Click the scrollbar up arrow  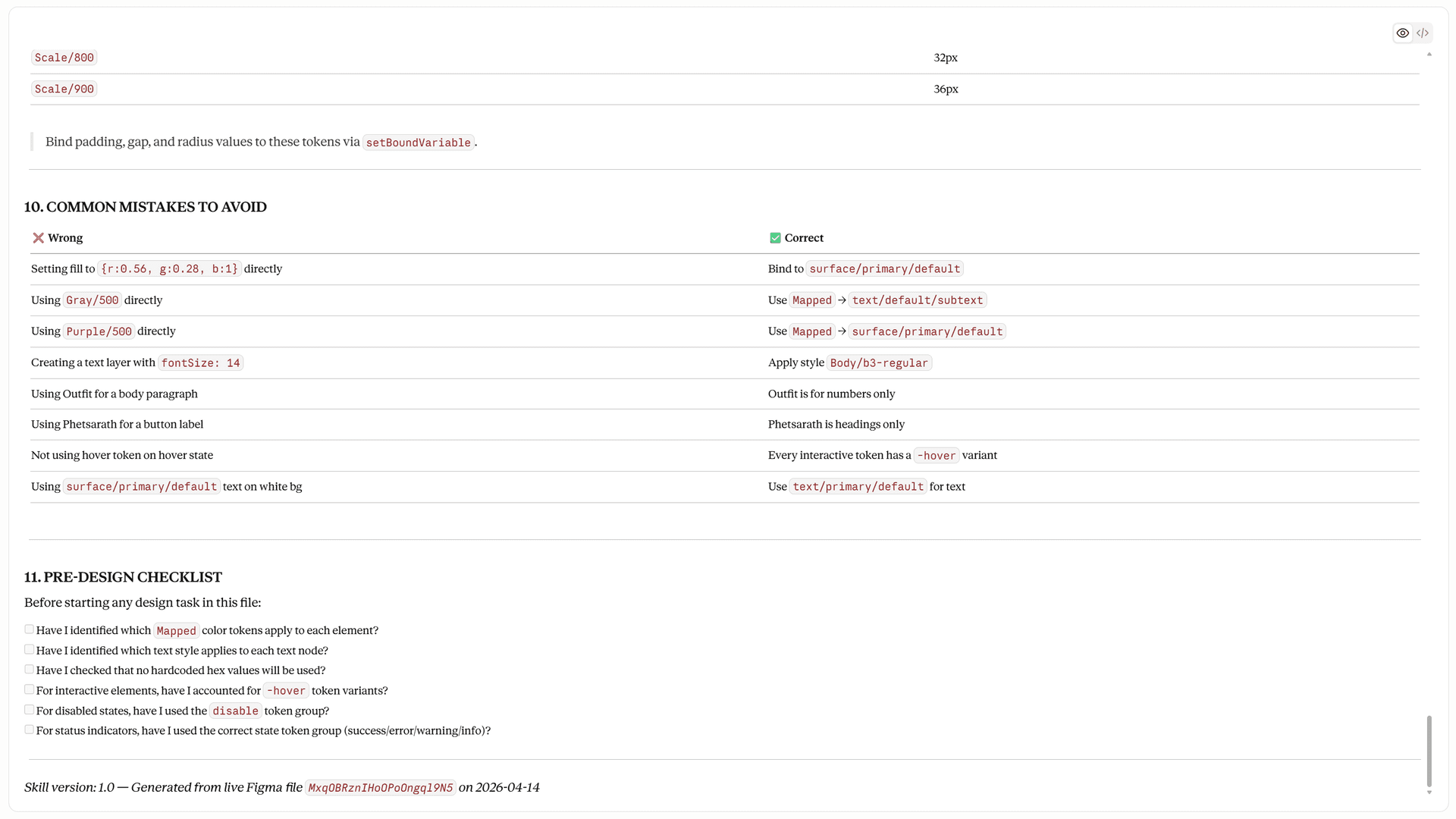point(1429,55)
